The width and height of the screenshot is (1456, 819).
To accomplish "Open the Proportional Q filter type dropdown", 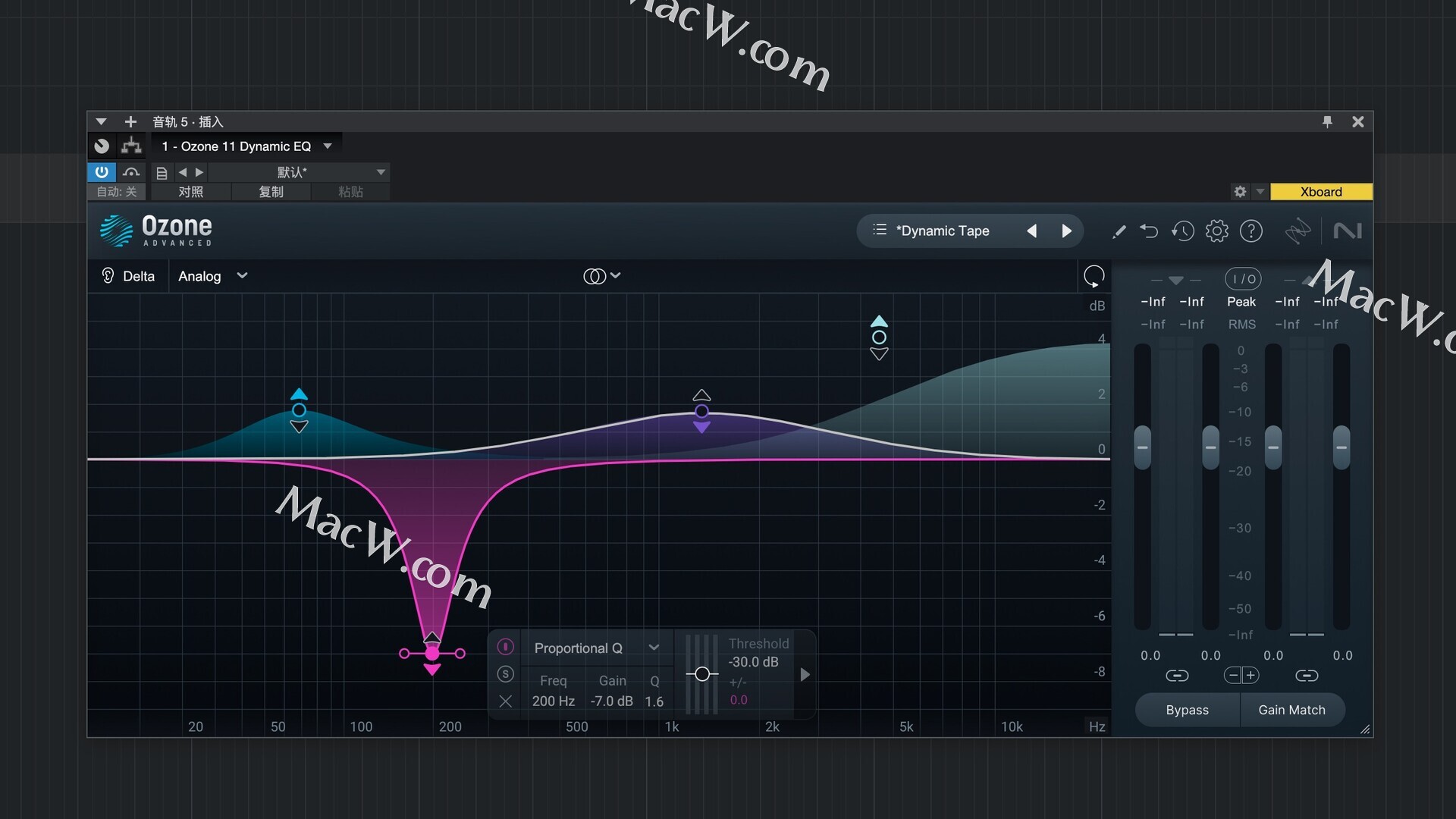I will coord(596,648).
